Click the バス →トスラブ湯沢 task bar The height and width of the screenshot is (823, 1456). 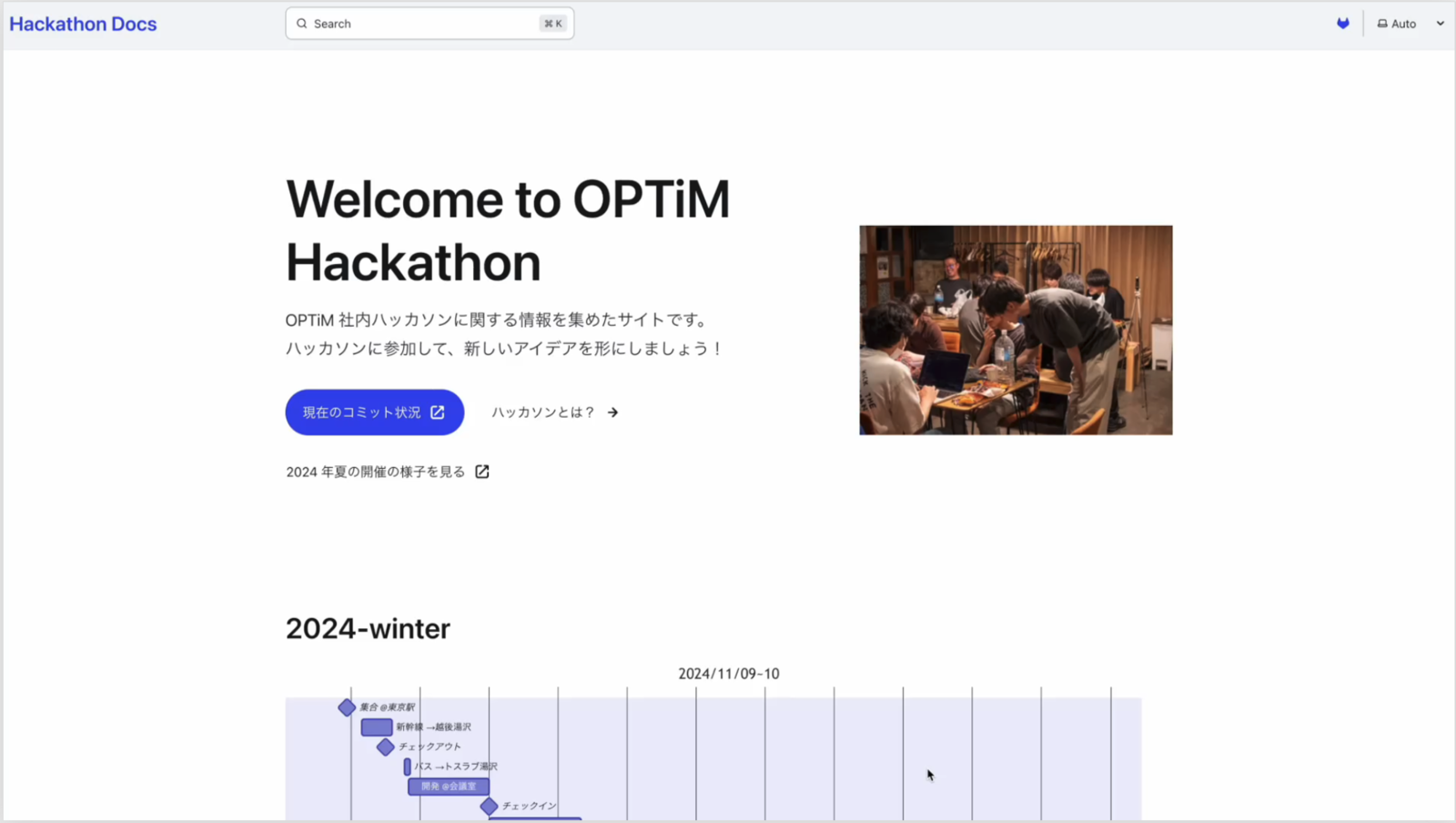(x=408, y=767)
